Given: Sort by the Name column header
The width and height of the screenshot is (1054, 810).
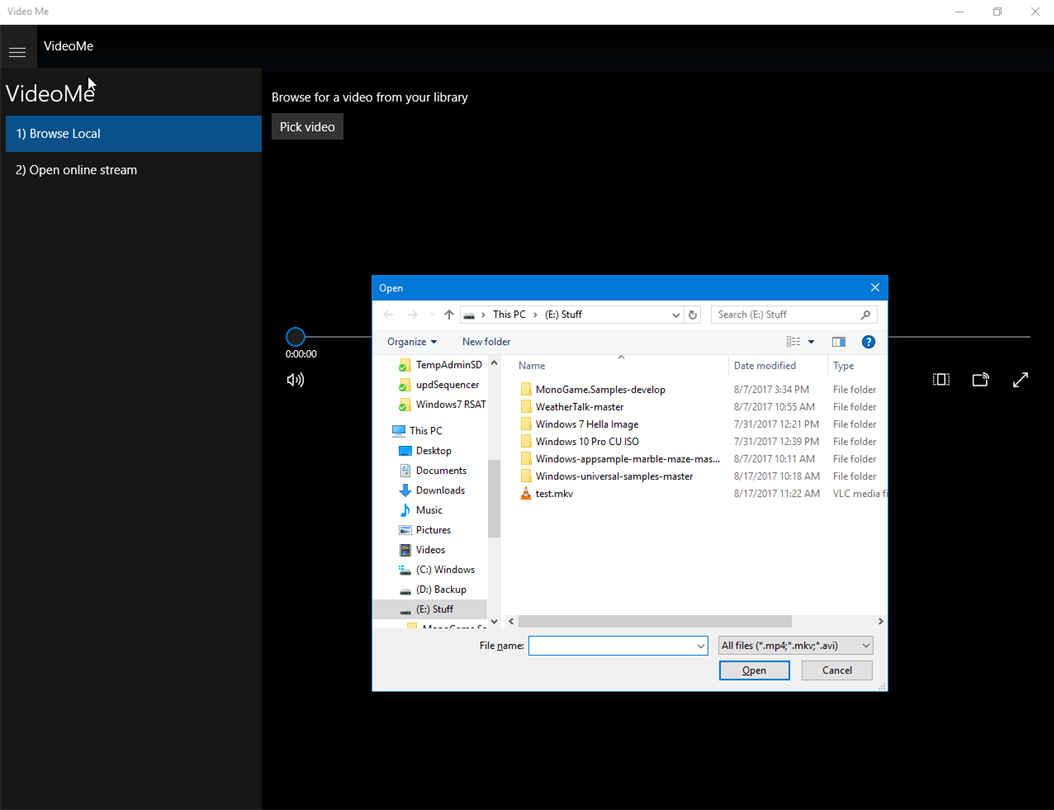Looking at the screenshot, I should 621,366.
